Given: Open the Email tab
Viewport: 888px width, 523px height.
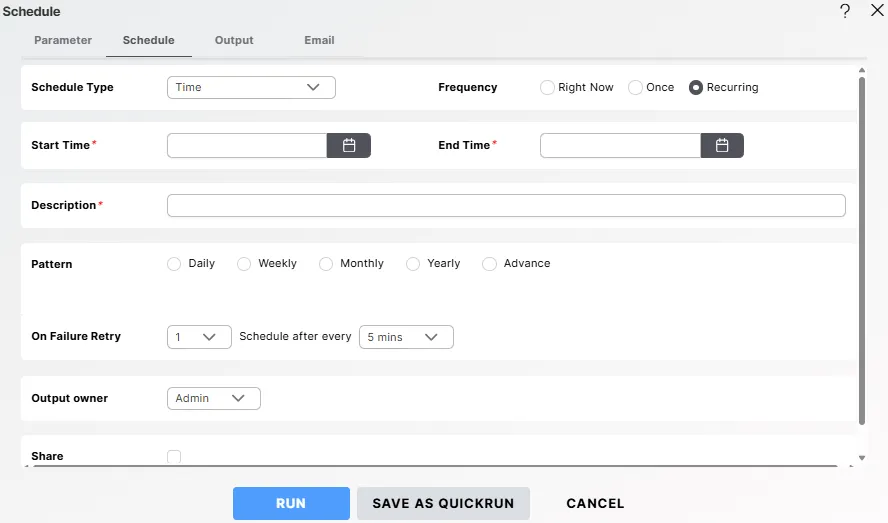Looking at the screenshot, I should [x=319, y=41].
